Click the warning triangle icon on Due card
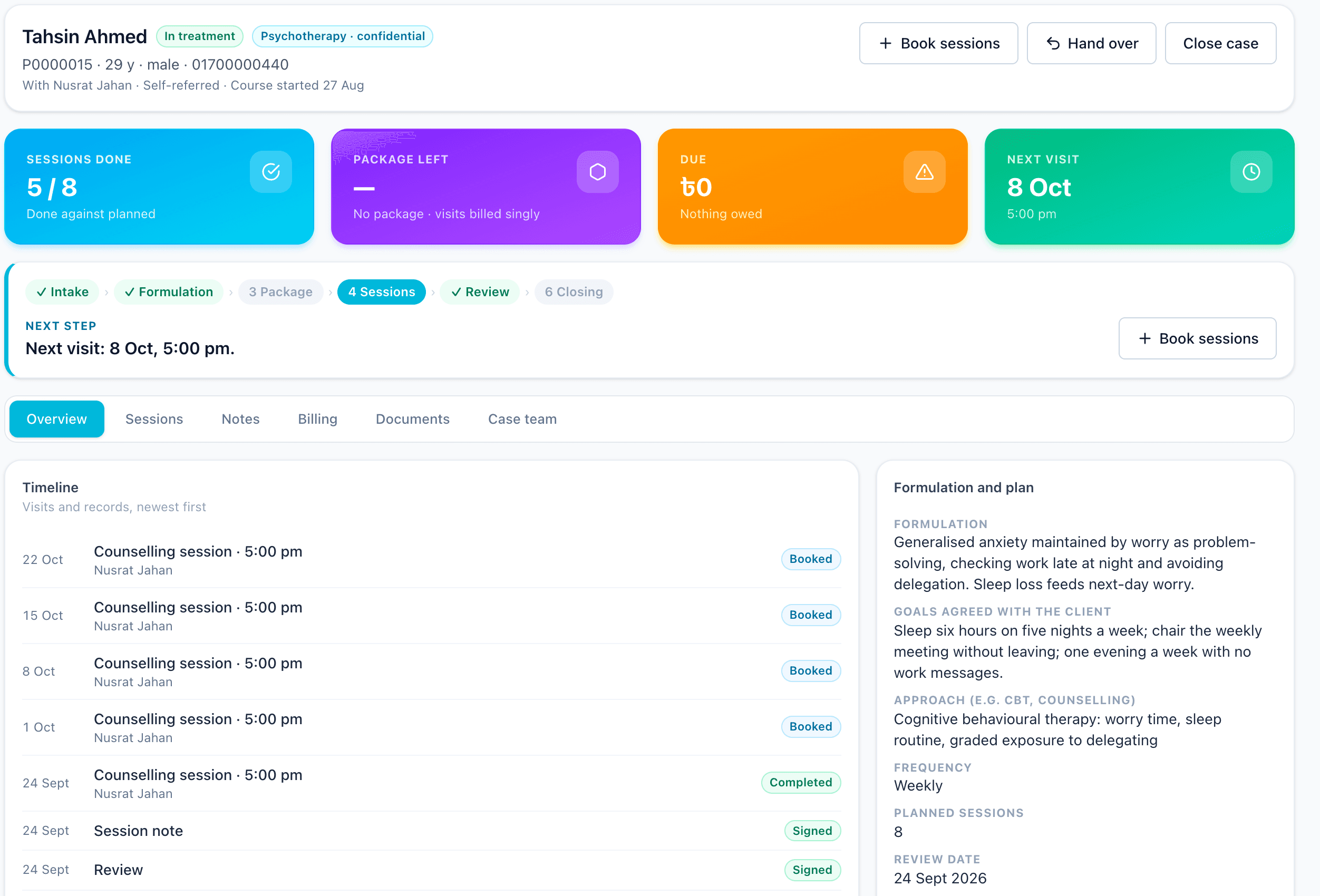Image resolution: width=1320 pixels, height=896 pixels. coord(924,171)
